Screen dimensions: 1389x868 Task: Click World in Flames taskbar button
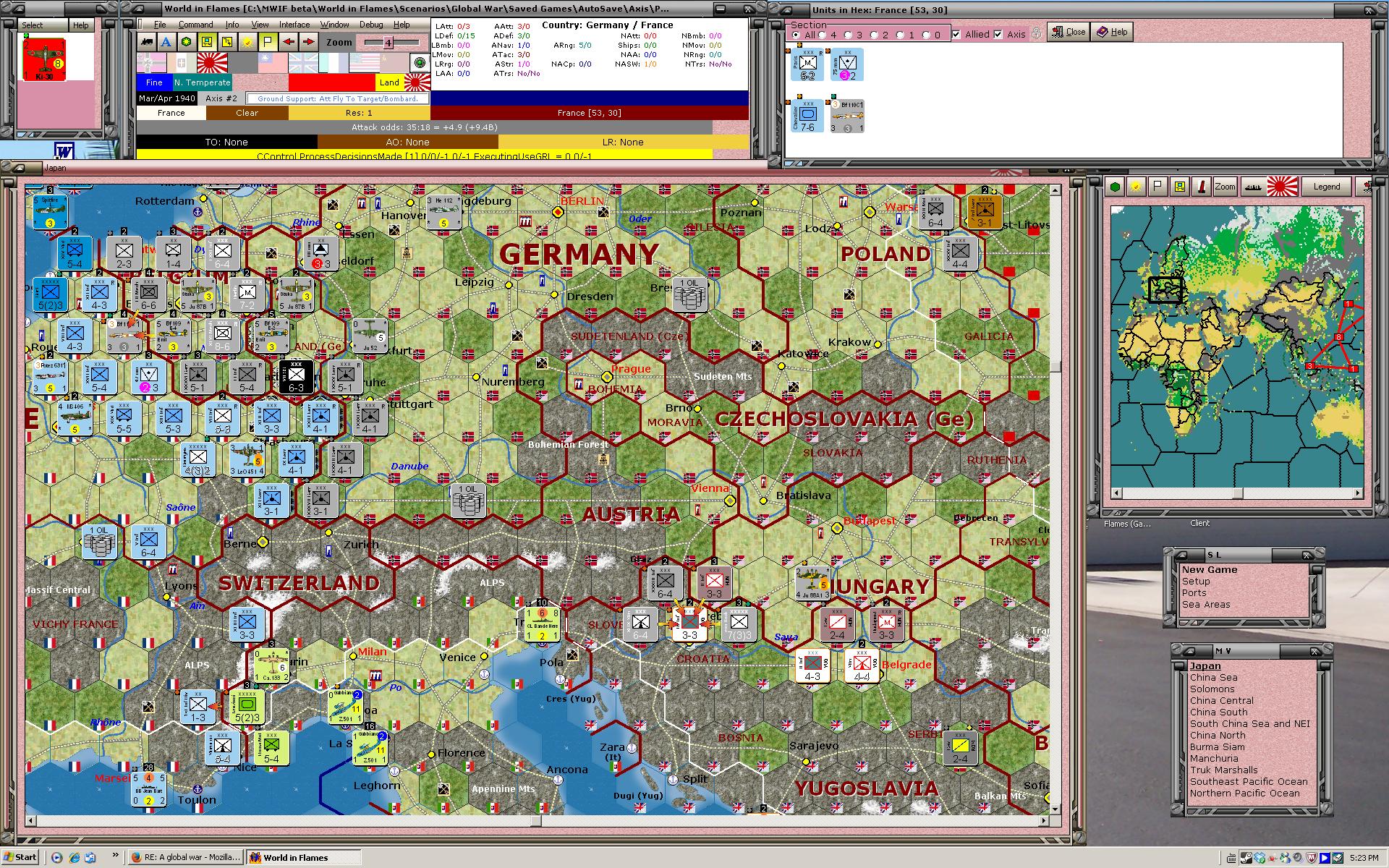click(x=303, y=857)
